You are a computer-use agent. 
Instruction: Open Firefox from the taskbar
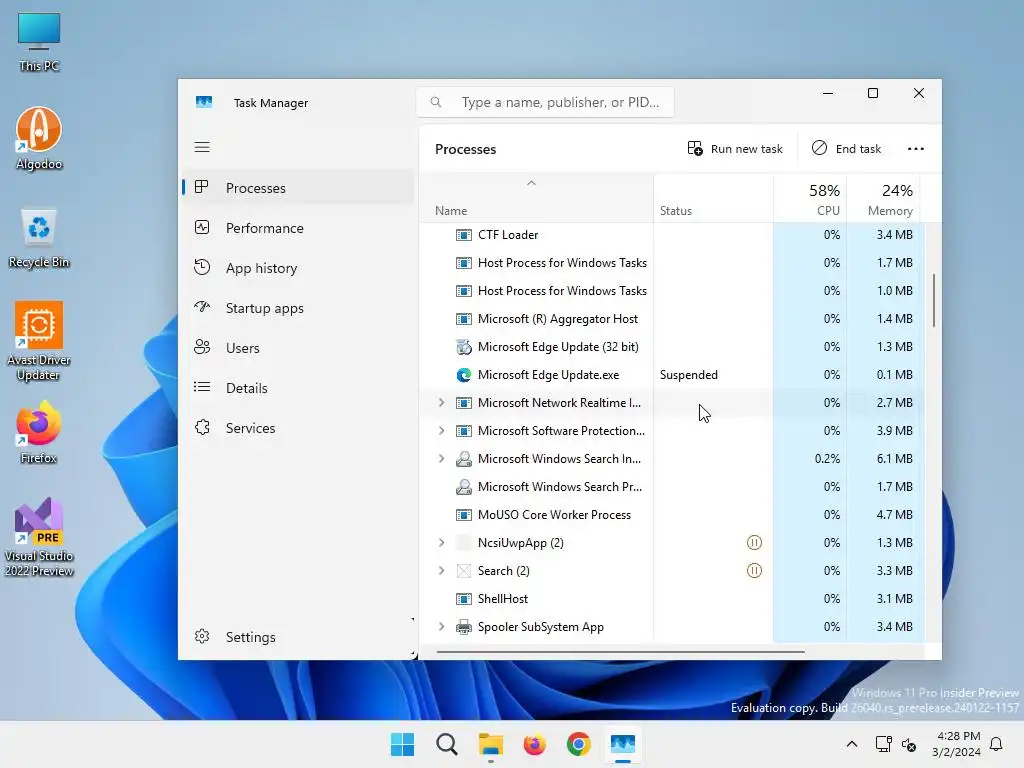coord(534,744)
